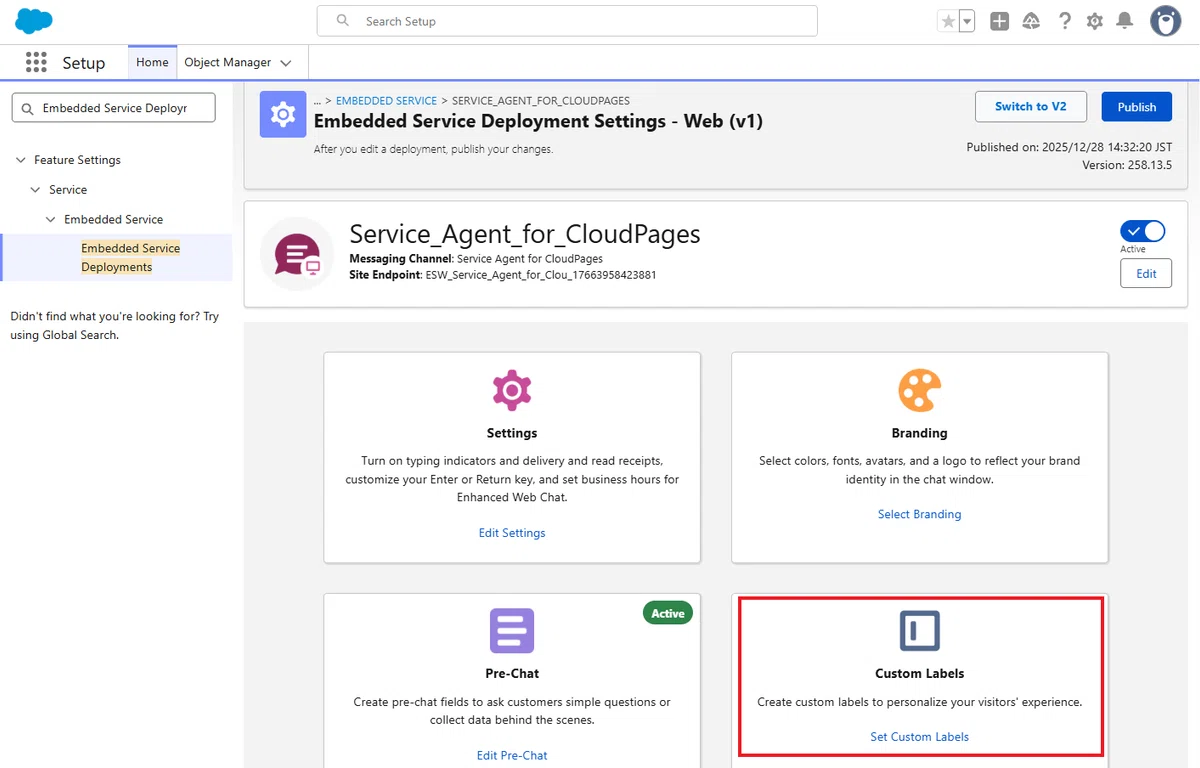
Task: Click the Published on timestamp text
Action: point(1069,147)
